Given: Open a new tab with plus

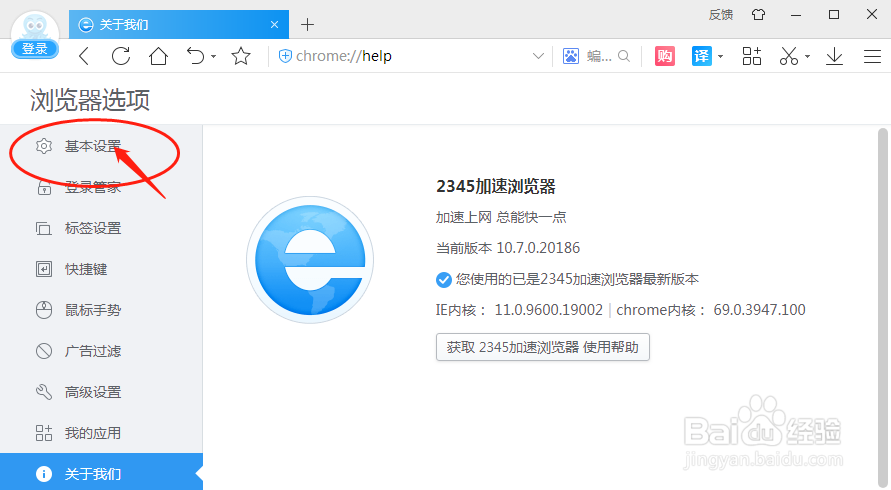Looking at the screenshot, I should (x=307, y=24).
